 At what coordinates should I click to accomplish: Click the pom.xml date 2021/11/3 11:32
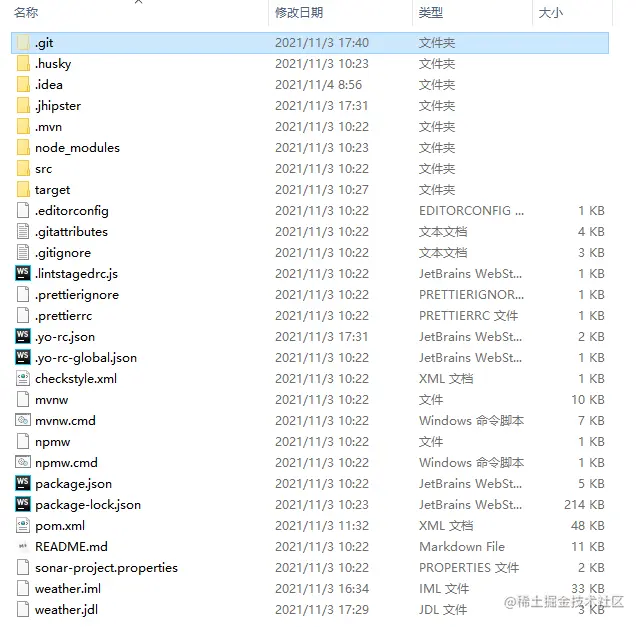322,526
